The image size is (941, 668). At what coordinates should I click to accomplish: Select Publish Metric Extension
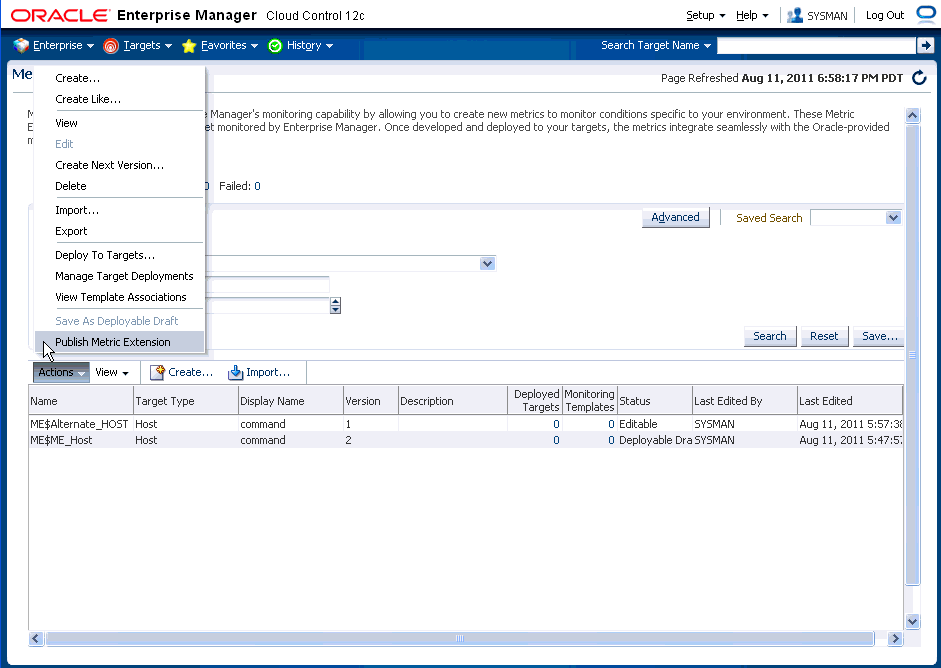tap(119, 342)
